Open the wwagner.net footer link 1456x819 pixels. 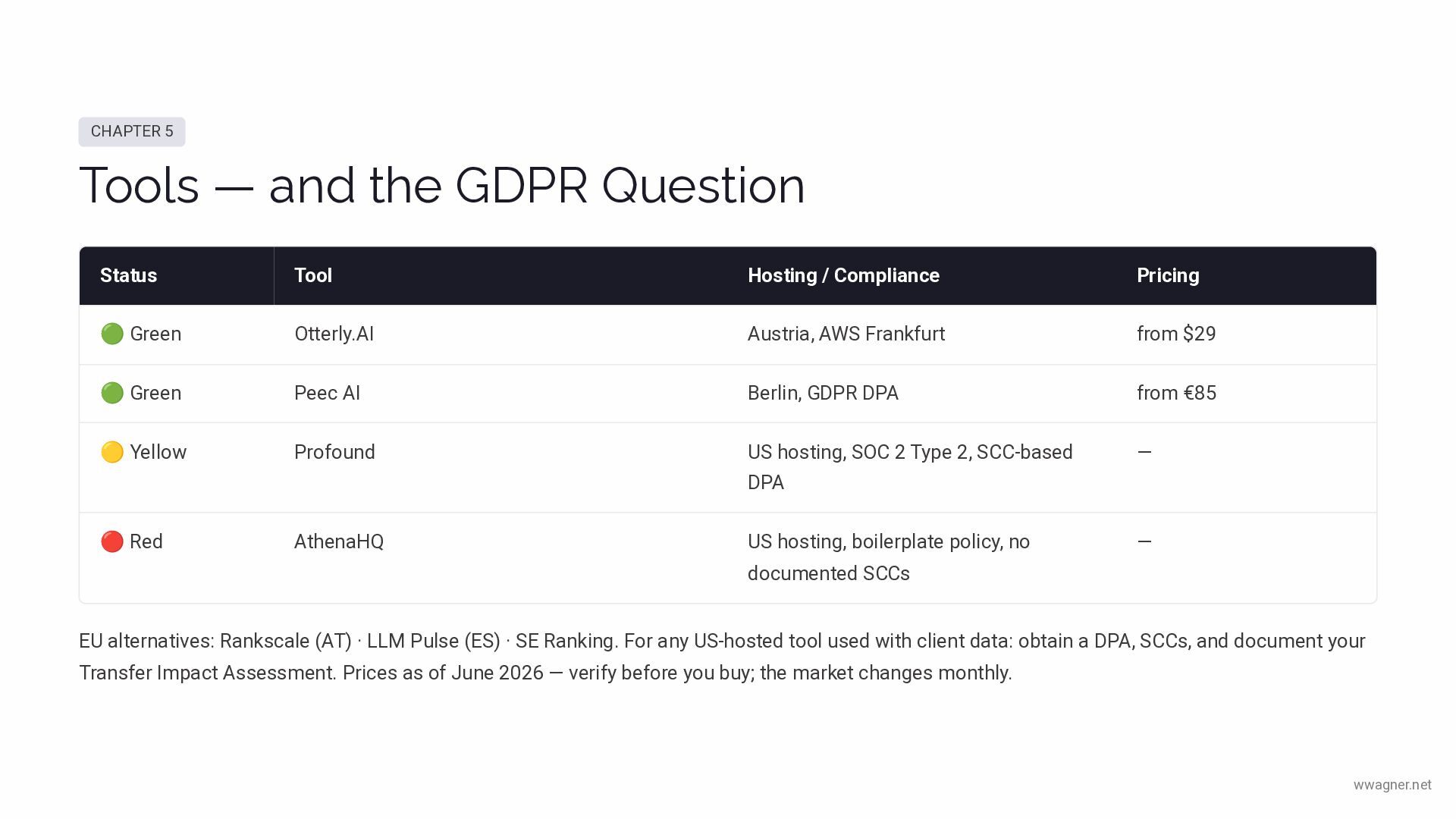[1392, 785]
